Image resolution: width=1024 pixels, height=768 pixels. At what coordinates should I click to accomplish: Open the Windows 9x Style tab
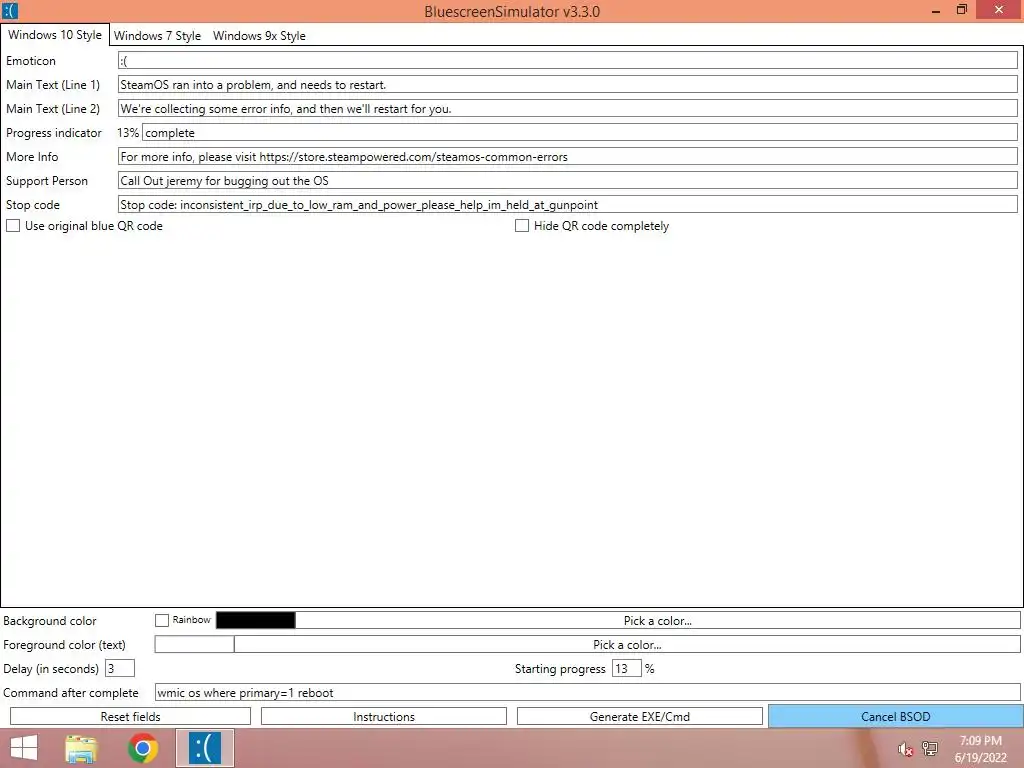point(259,36)
